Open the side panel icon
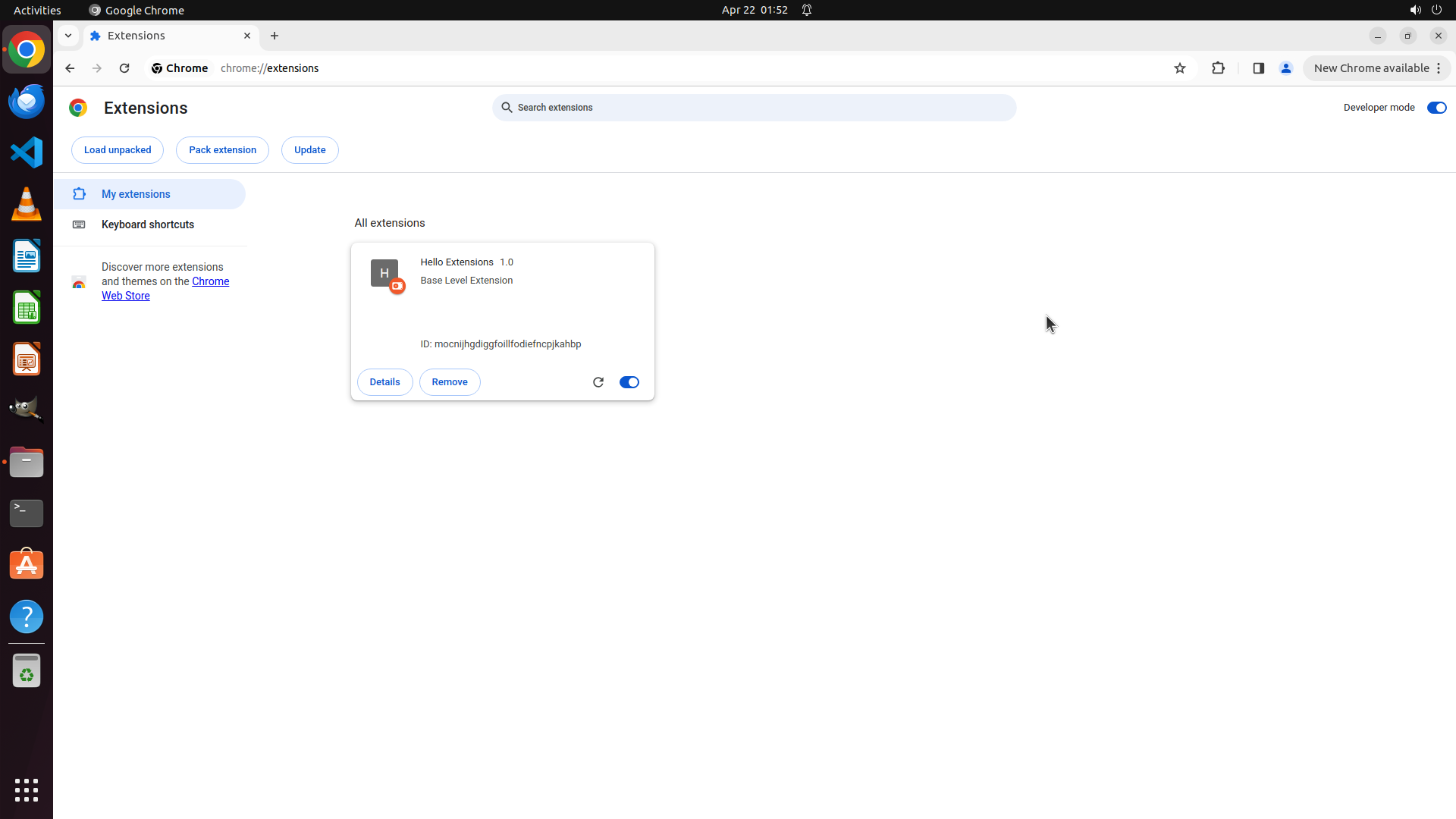This screenshot has width=1456, height=819. coord(1259,68)
